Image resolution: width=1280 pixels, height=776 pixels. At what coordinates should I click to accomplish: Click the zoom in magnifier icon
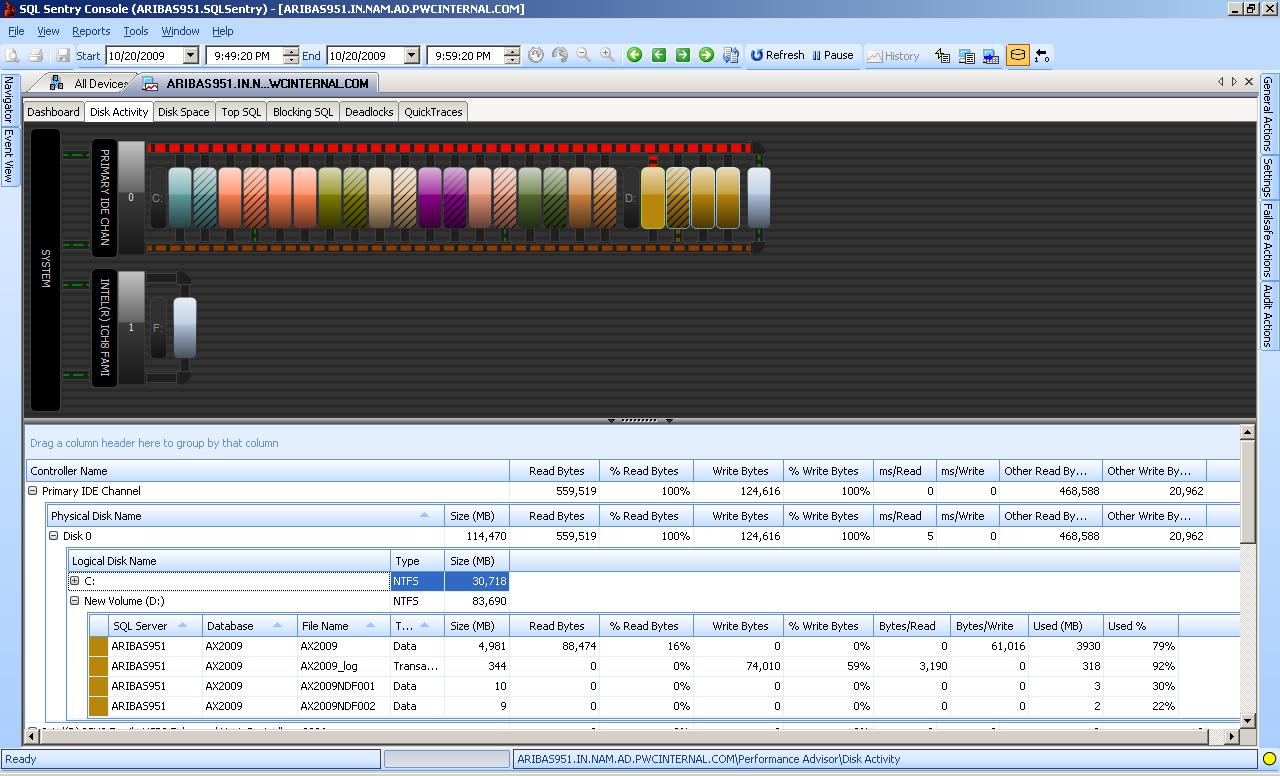click(x=607, y=55)
